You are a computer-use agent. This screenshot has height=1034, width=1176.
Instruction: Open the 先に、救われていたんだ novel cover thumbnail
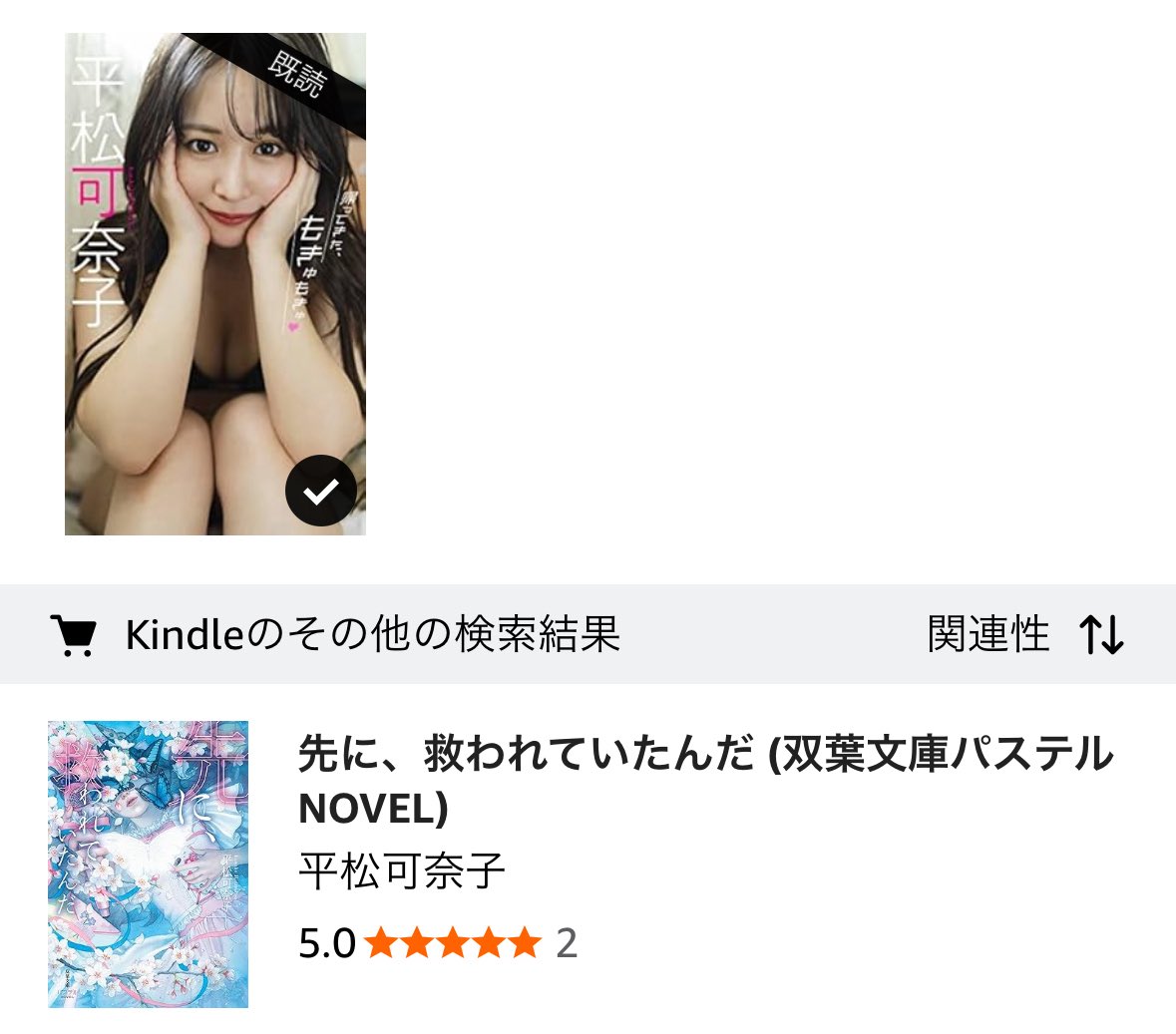tap(148, 863)
